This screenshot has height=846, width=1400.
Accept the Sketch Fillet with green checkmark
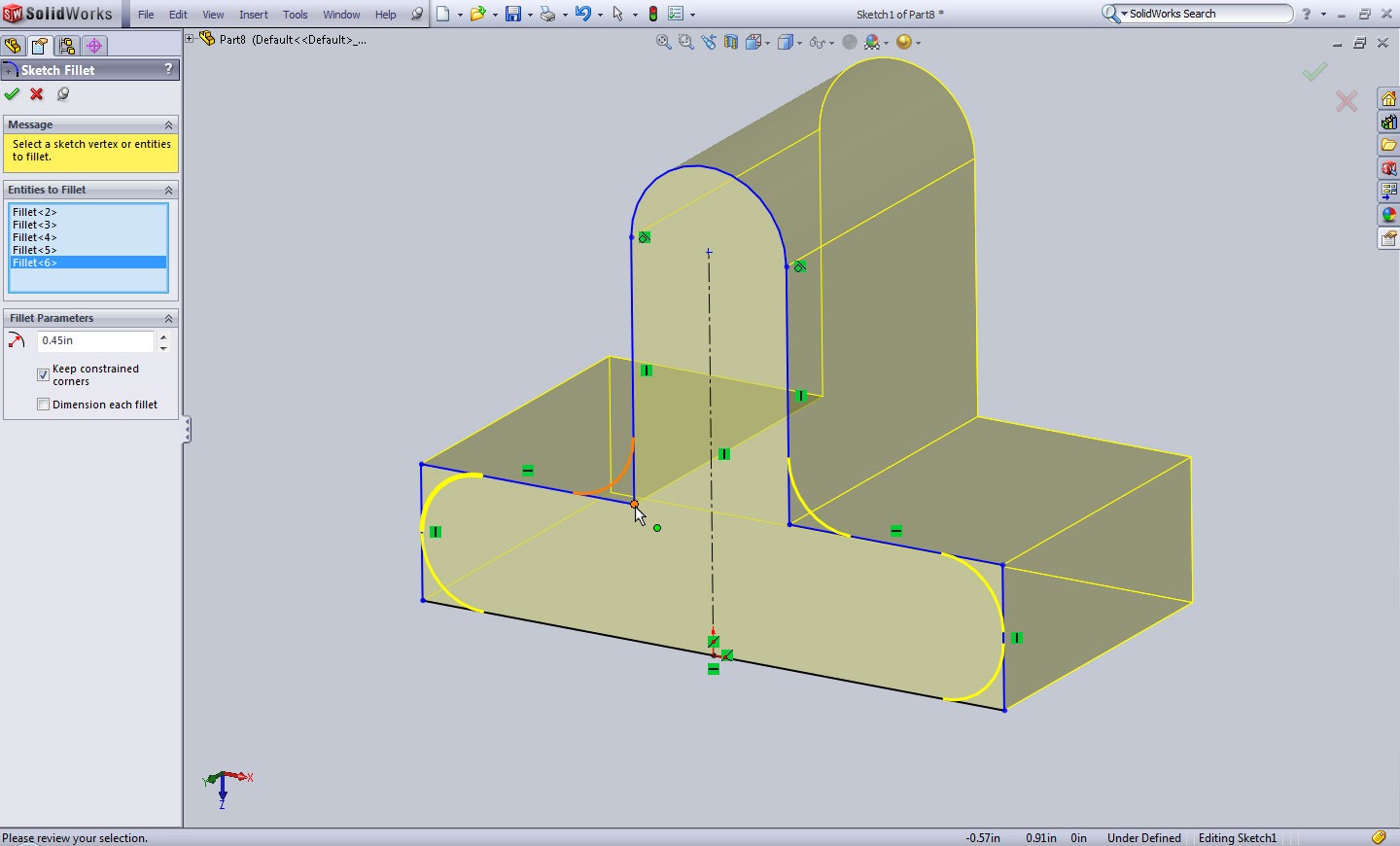[12, 94]
